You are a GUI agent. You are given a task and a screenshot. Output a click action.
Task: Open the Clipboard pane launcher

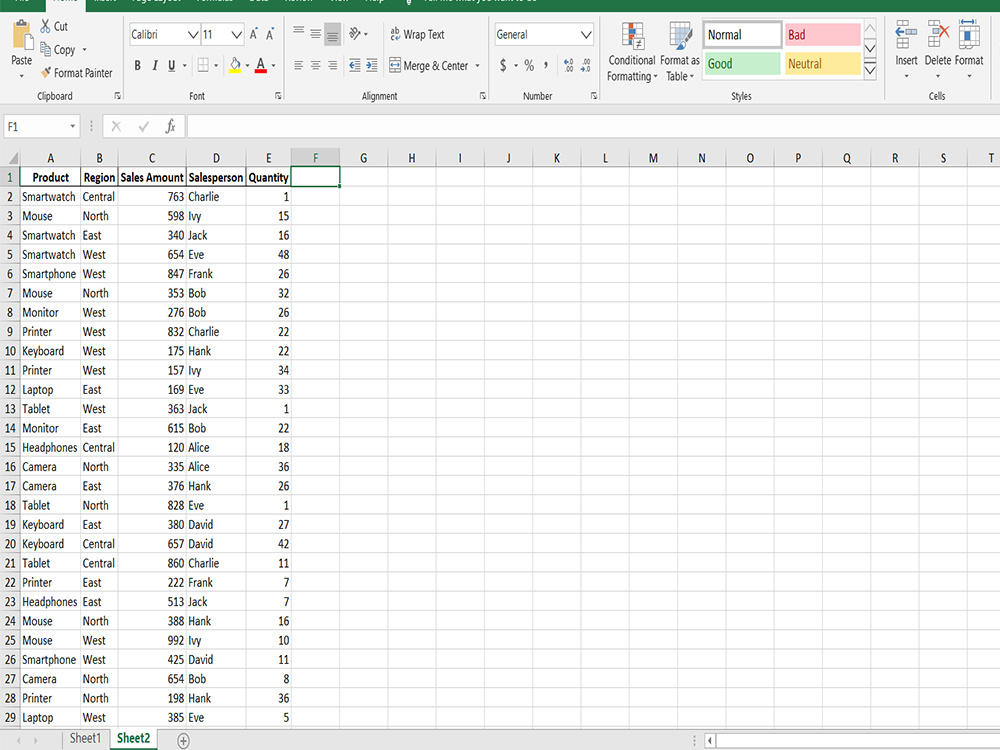(117, 96)
